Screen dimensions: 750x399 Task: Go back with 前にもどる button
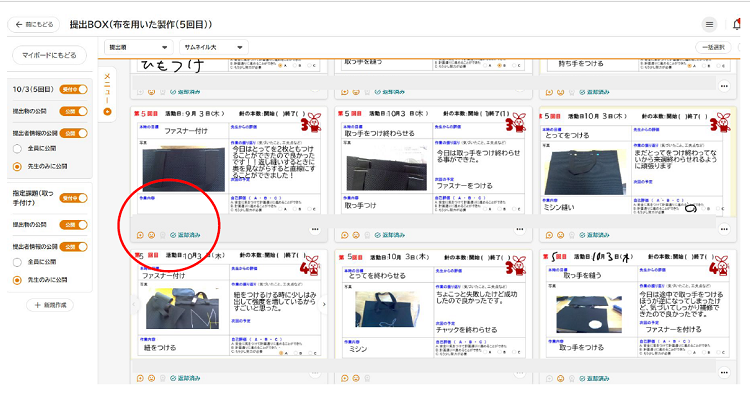33,24
